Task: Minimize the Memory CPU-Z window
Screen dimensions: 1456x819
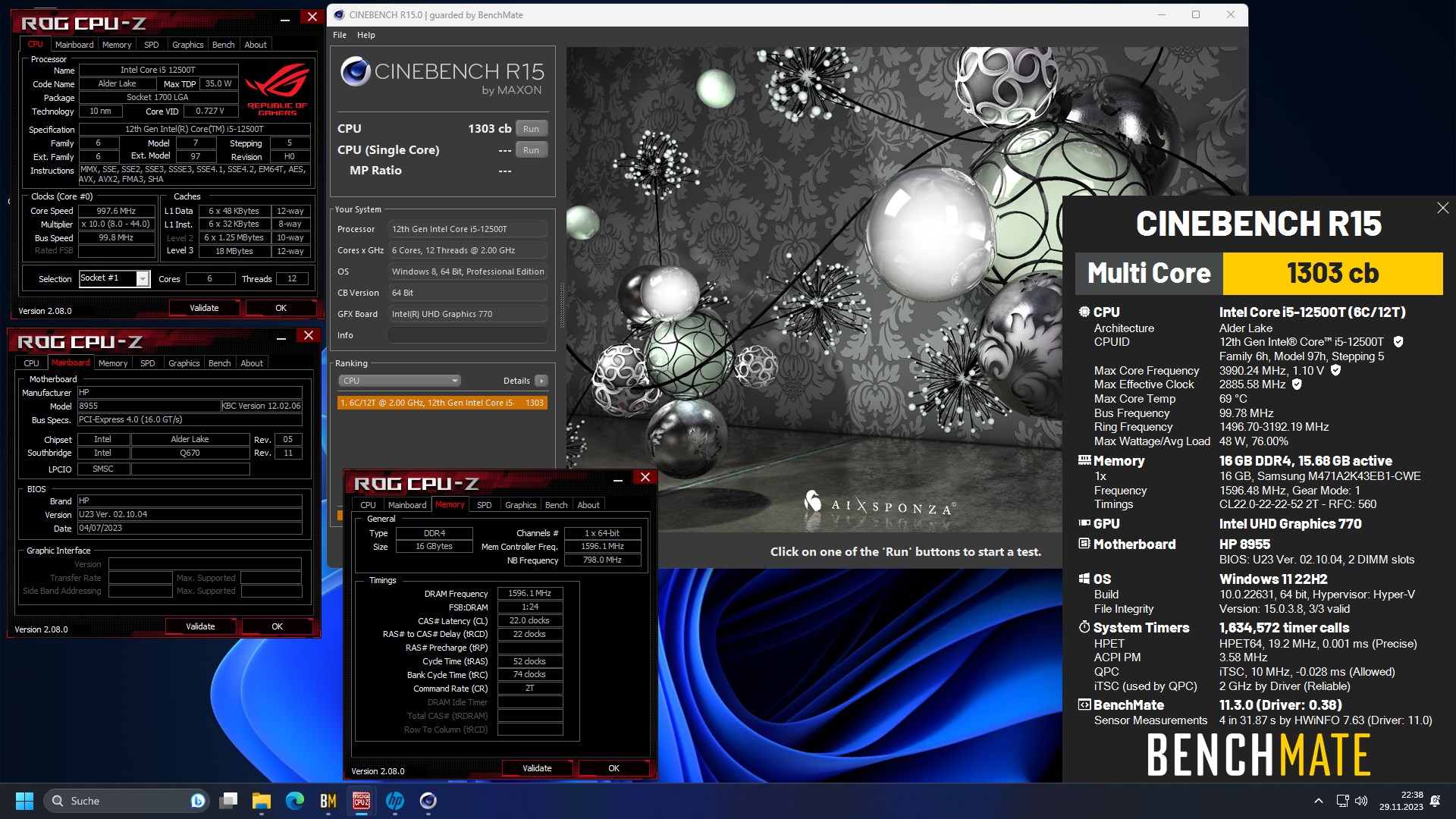Action: pyautogui.click(x=618, y=479)
